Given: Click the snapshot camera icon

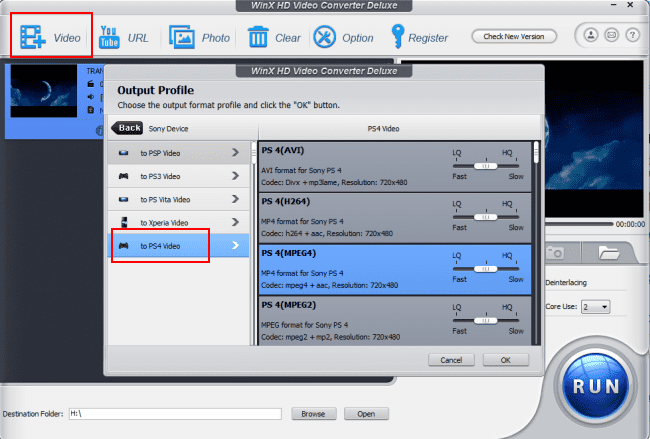Looking at the screenshot, I should pos(555,252).
